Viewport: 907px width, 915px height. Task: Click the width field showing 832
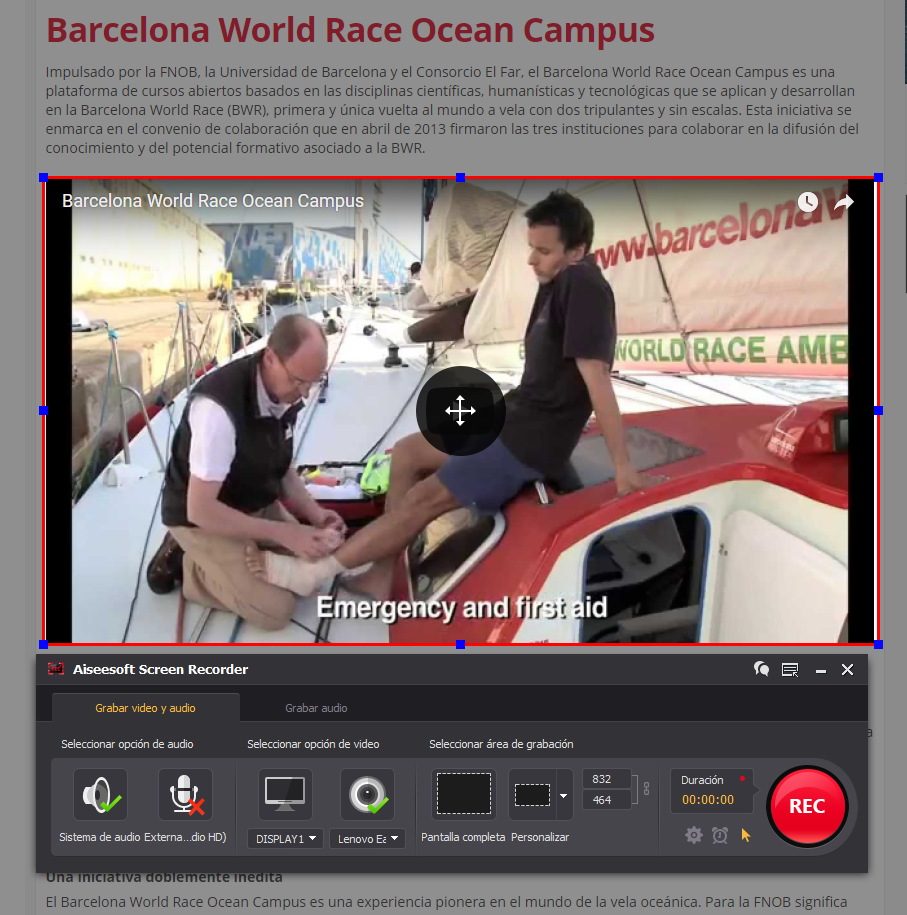point(606,779)
